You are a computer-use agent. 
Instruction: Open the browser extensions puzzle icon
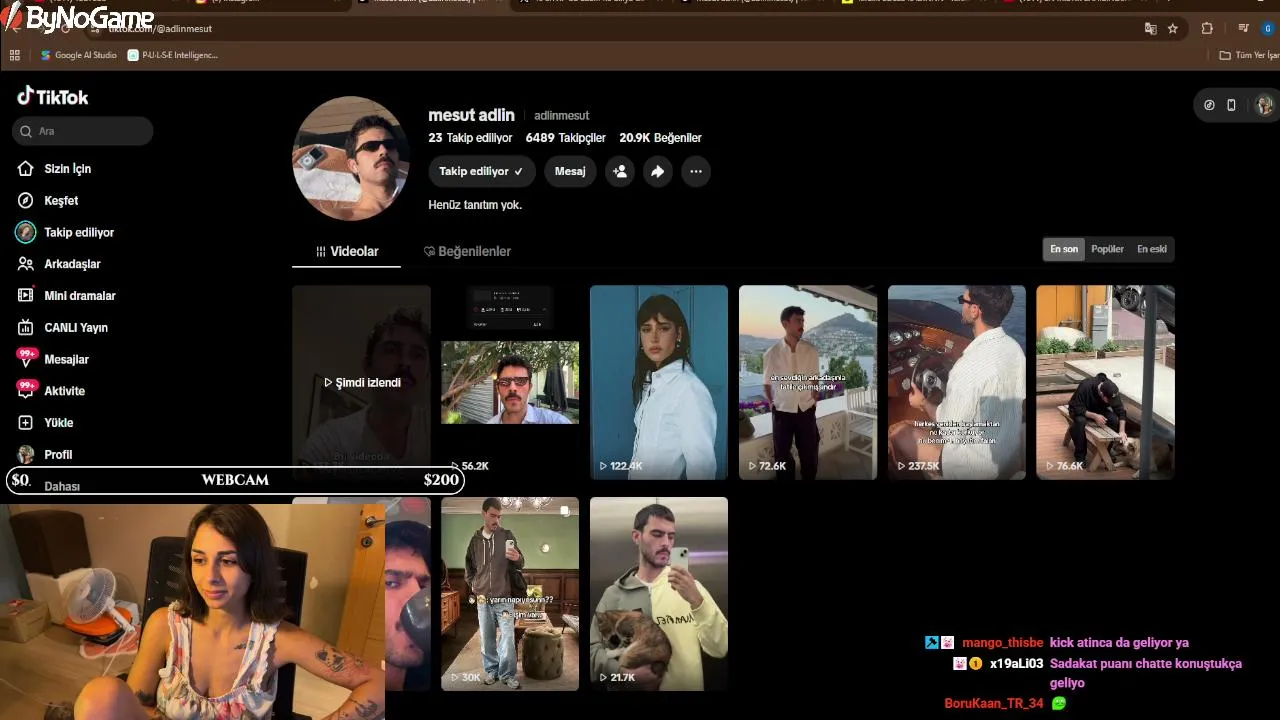(x=1207, y=29)
